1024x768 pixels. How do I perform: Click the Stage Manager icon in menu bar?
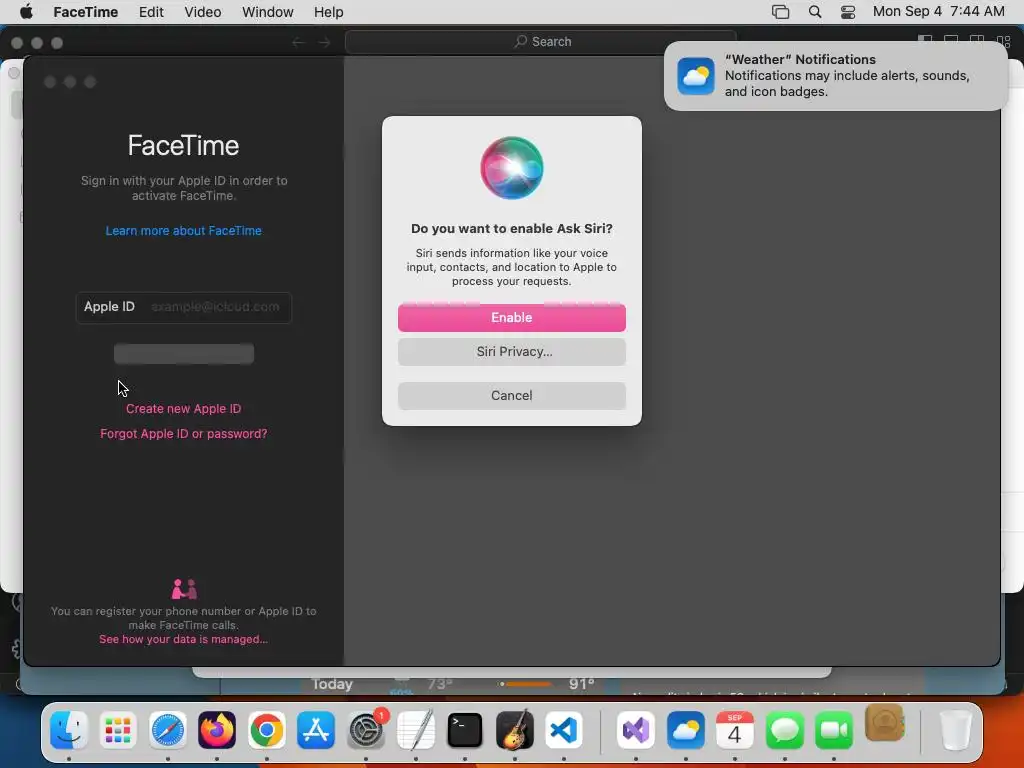(x=780, y=12)
